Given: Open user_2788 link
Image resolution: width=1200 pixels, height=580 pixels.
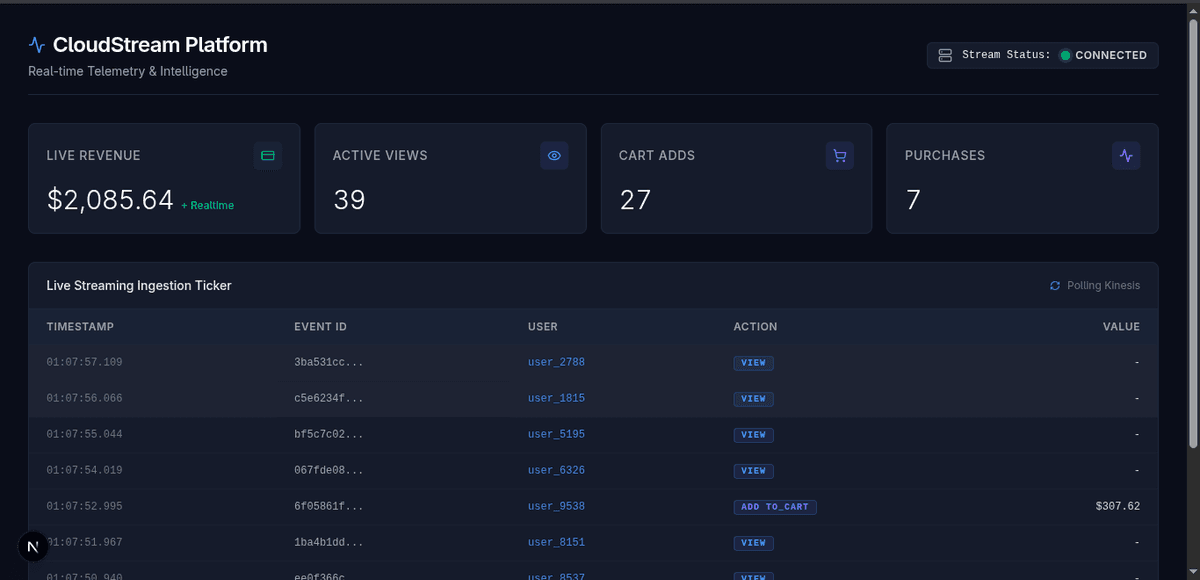Looking at the screenshot, I should click(x=556, y=362).
